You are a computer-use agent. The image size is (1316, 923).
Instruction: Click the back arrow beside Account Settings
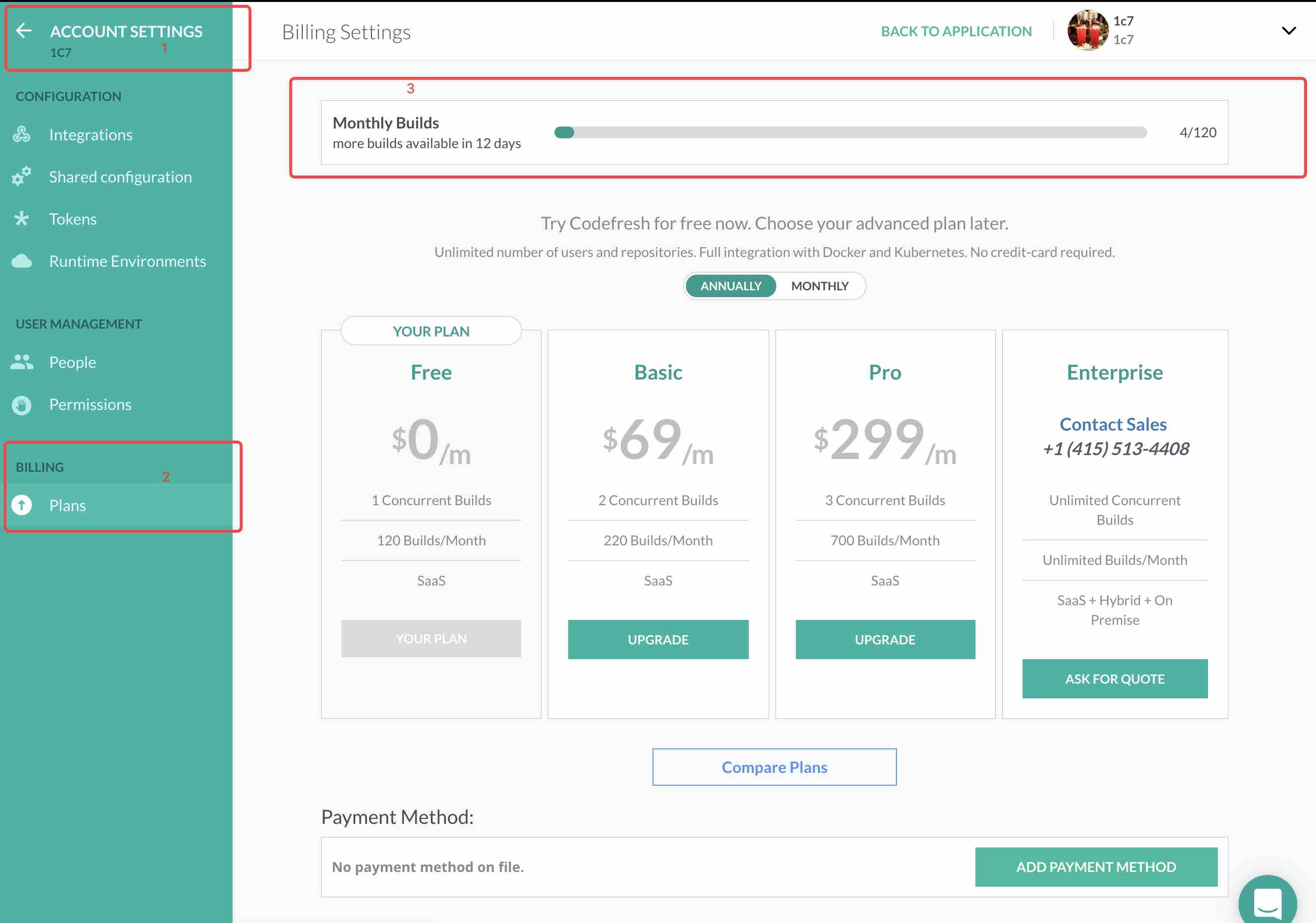[24, 30]
